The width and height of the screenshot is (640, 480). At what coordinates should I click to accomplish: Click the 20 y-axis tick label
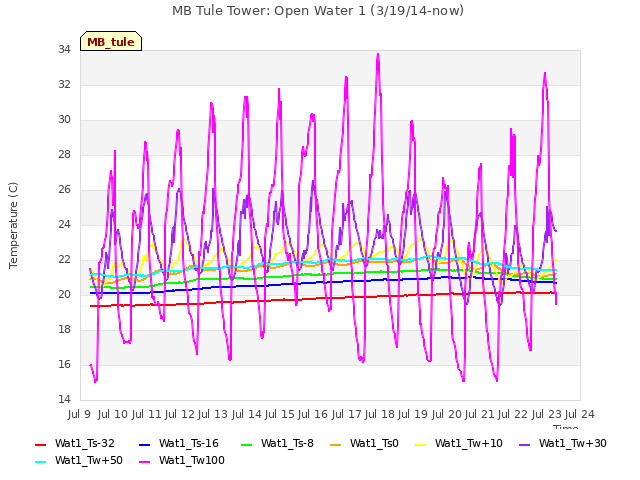tap(64, 295)
